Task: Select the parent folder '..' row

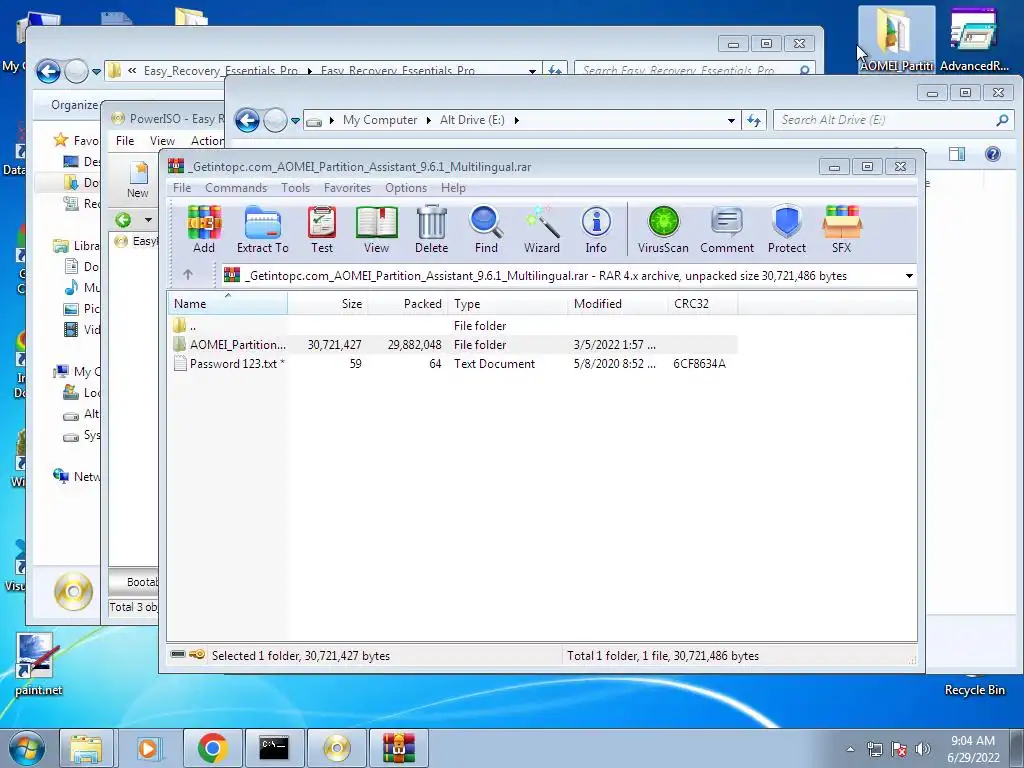Action: tap(453, 325)
